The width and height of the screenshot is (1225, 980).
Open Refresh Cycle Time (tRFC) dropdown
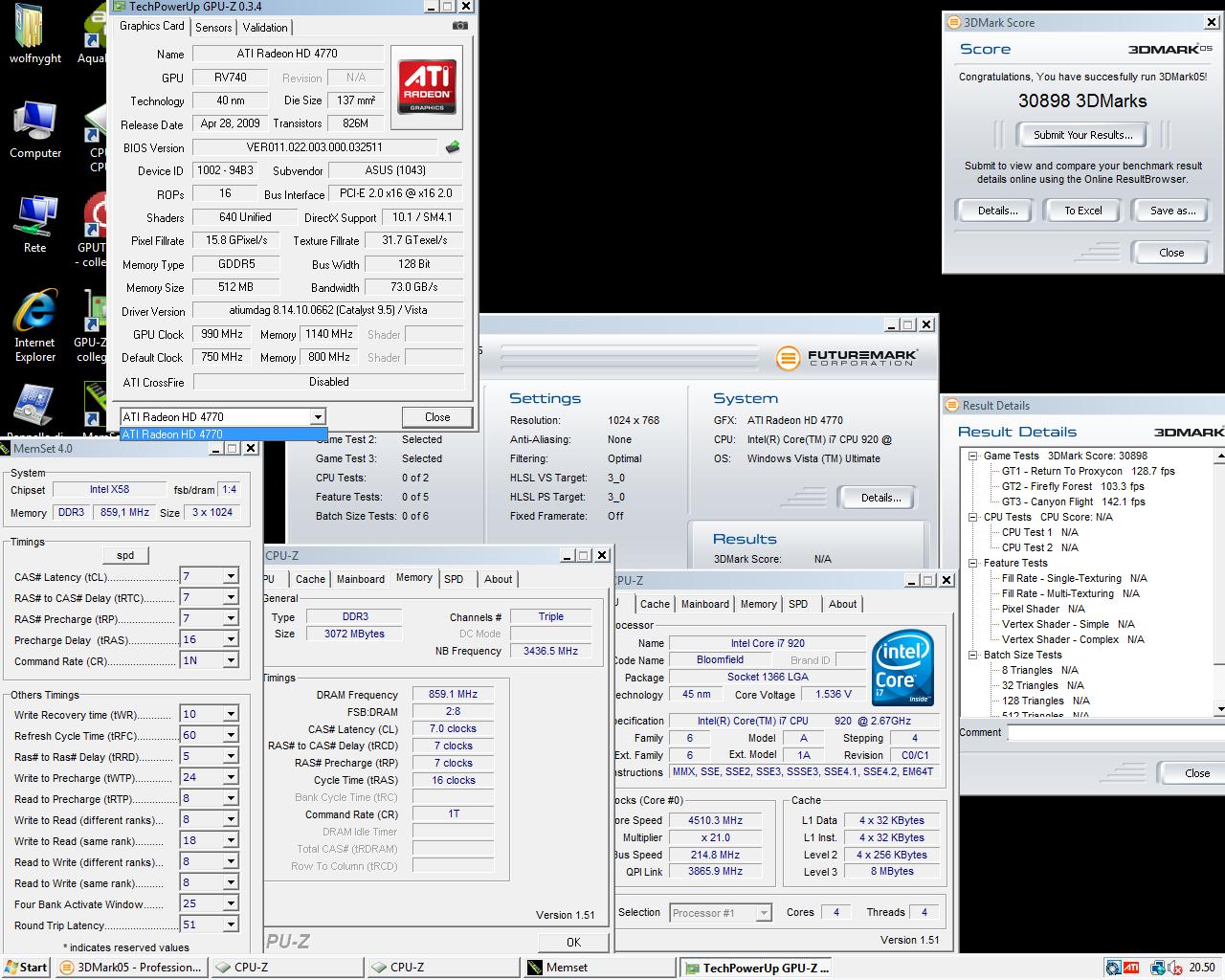tap(231, 735)
